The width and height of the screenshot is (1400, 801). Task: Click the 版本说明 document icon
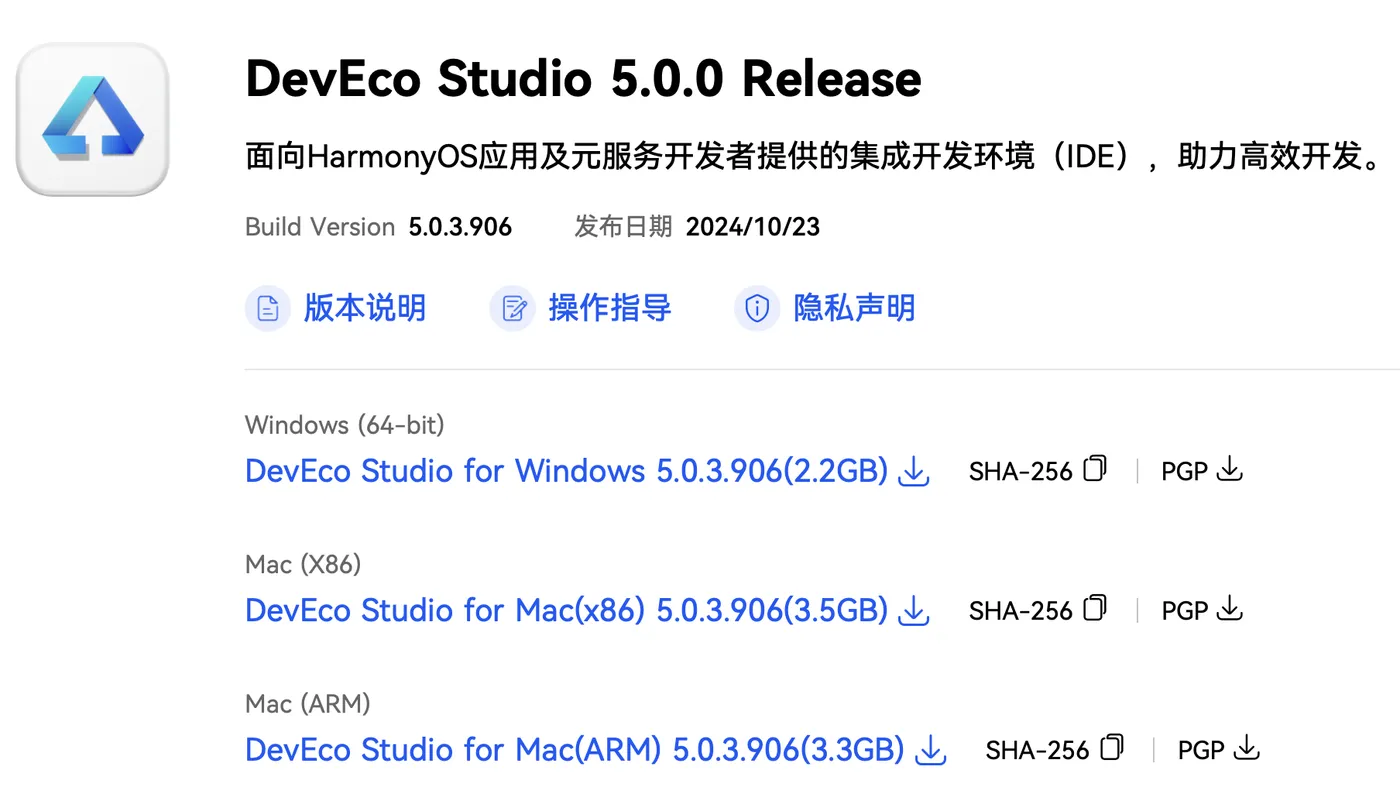click(x=268, y=308)
